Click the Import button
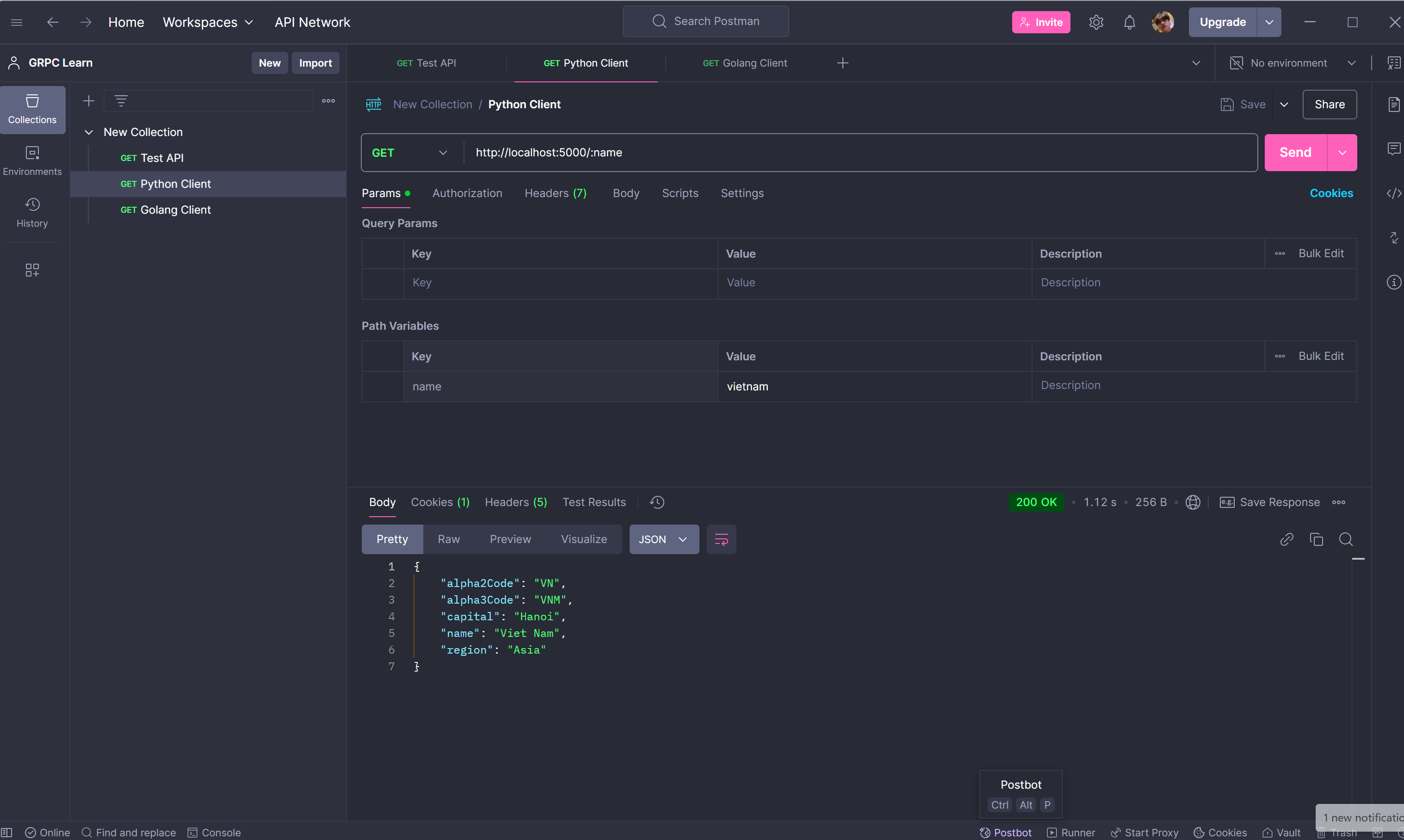The width and height of the screenshot is (1404, 840). (315, 63)
